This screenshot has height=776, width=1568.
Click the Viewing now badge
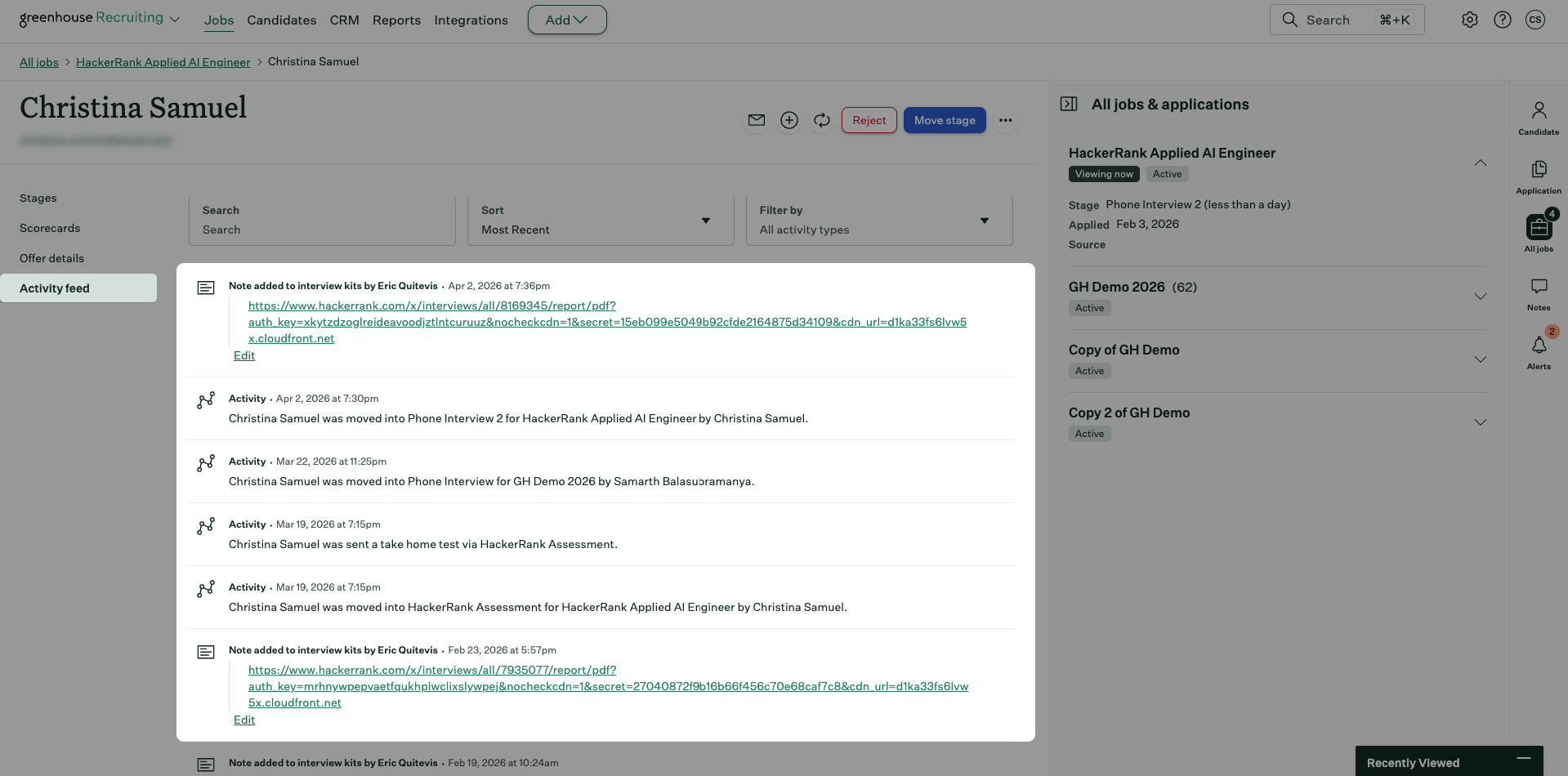pos(1104,174)
